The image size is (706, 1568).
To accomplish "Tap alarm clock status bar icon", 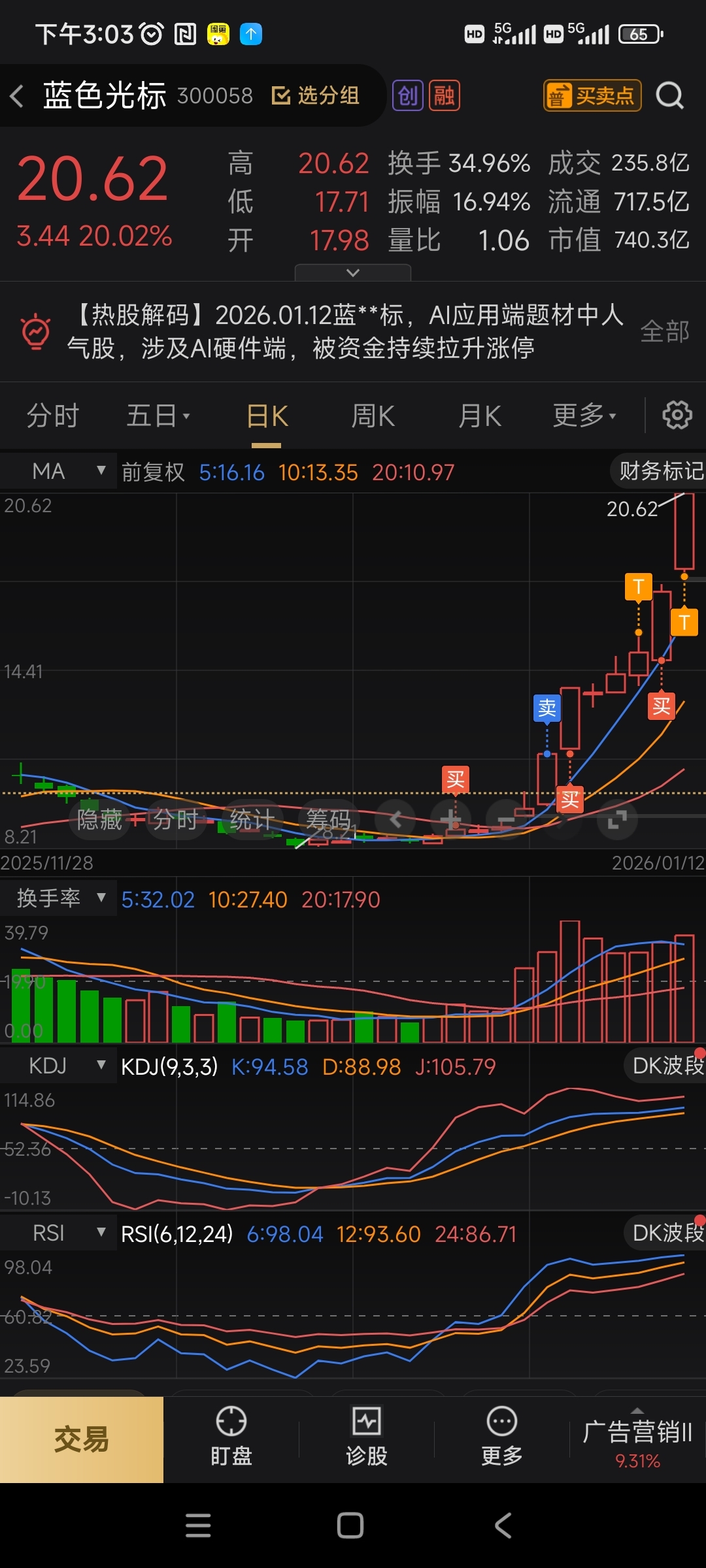I will pos(152,34).
